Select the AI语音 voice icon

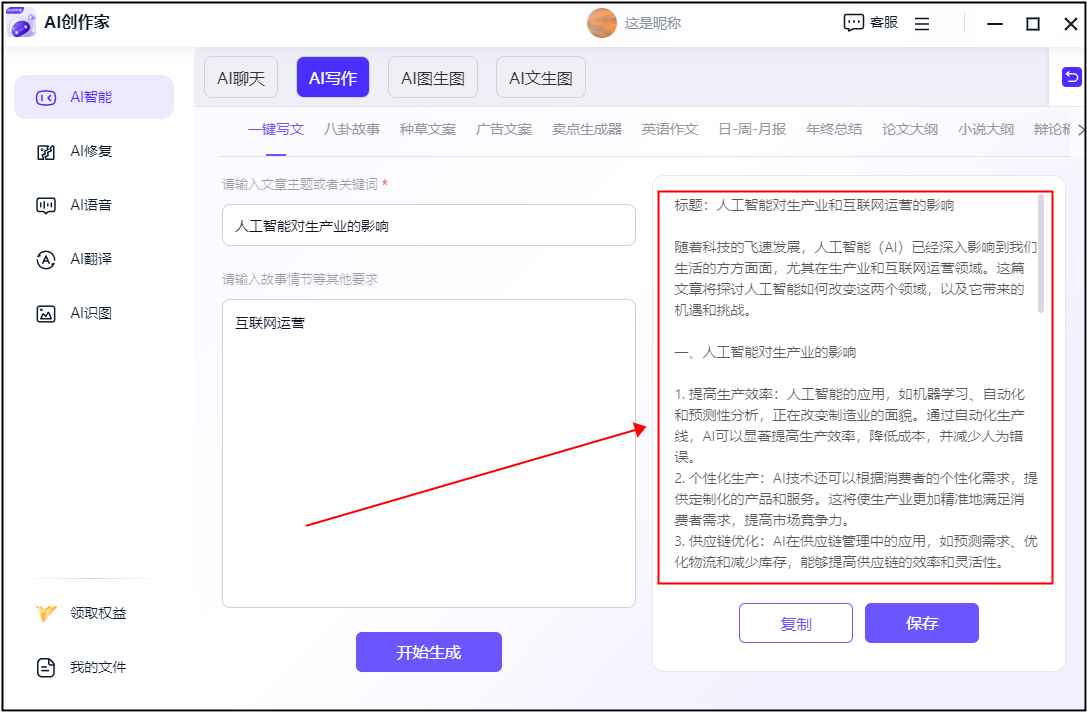coord(46,206)
